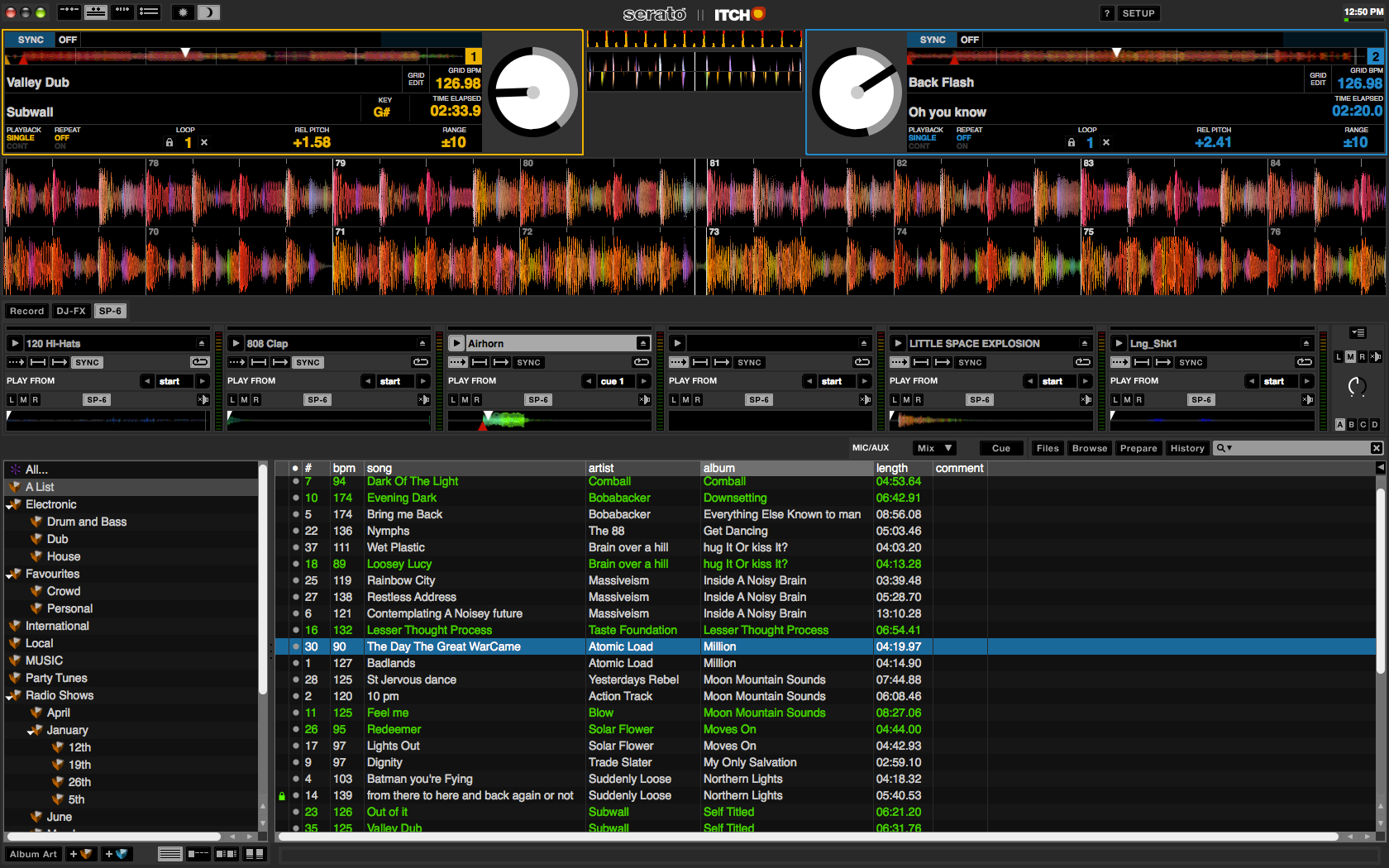The width and height of the screenshot is (1389, 868).
Task: Click GRID EDIT on the left deck
Action: pos(416,79)
